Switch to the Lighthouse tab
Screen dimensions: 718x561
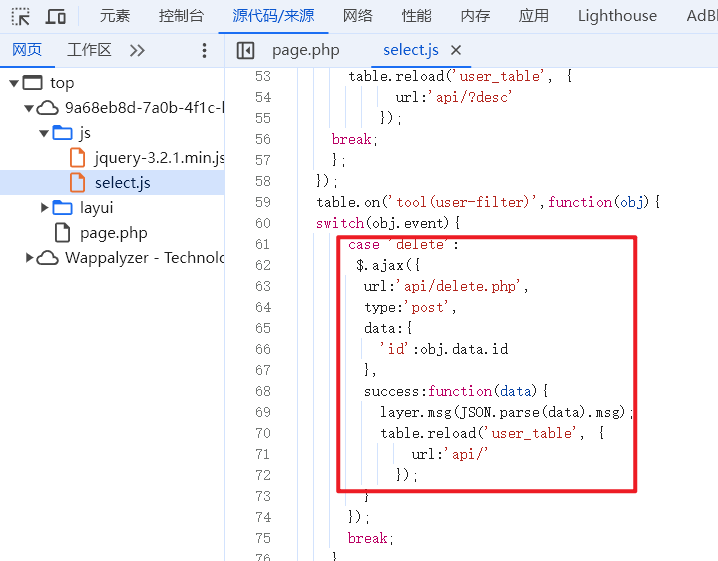[617, 16]
